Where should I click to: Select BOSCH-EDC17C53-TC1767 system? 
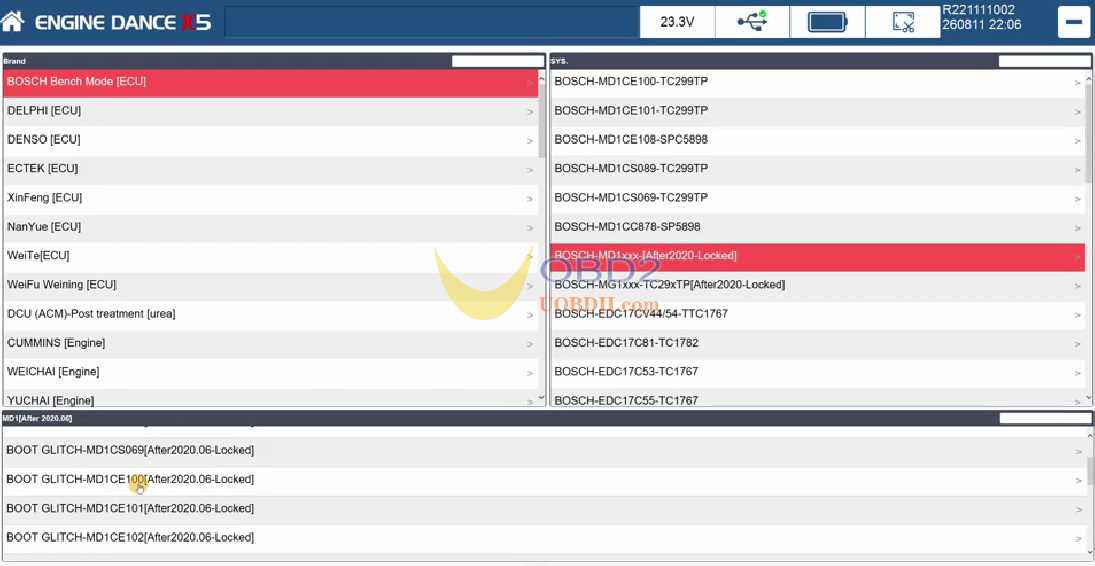[818, 373]
